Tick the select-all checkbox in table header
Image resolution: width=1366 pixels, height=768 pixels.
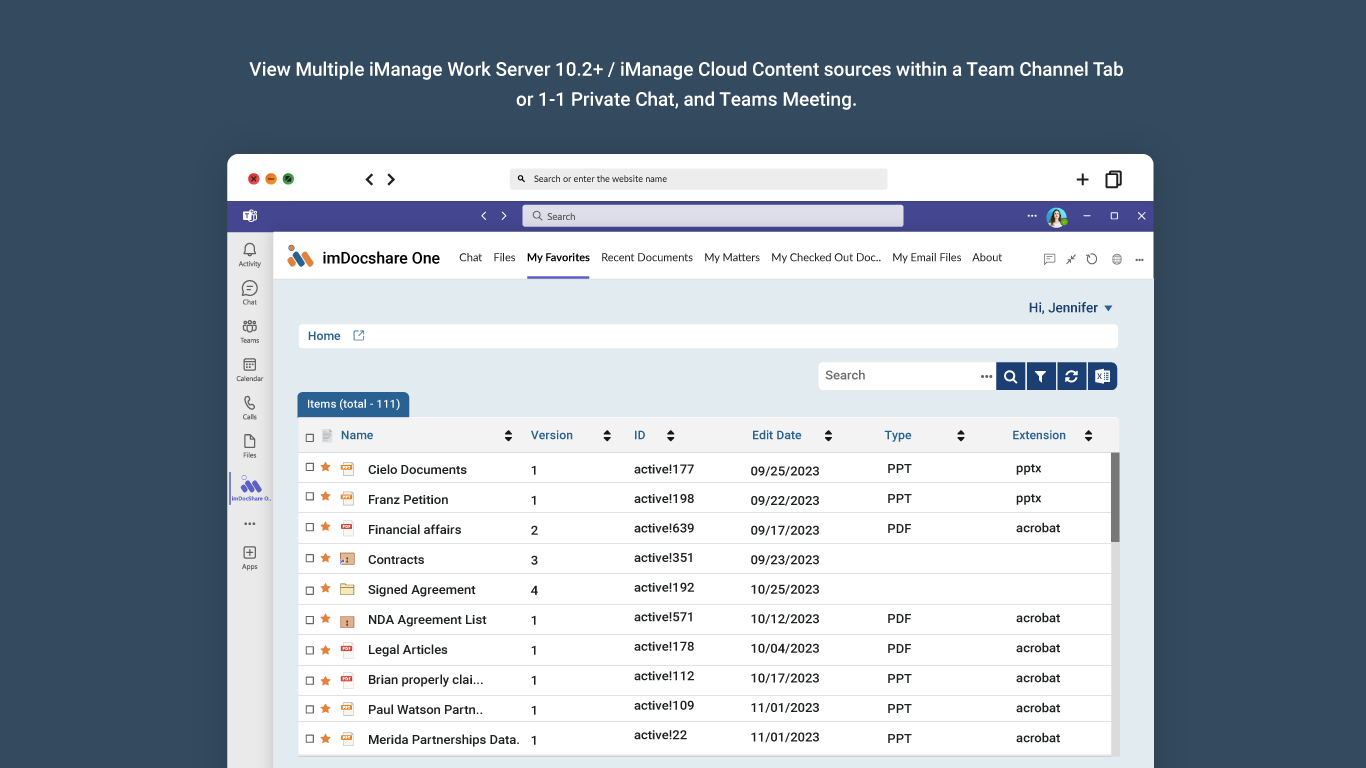coord(310,437)
